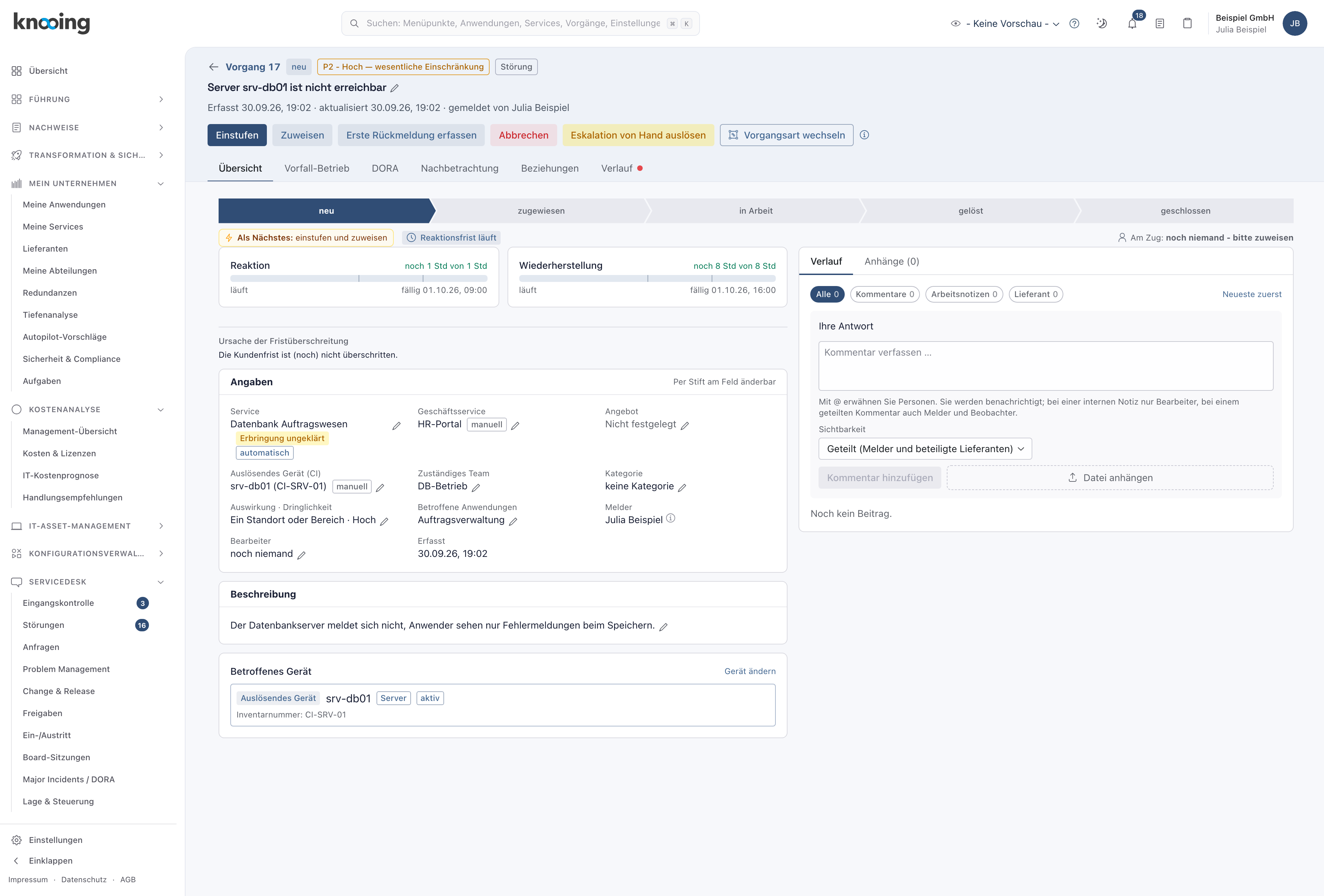Click the Gerät ändern link

750,671
